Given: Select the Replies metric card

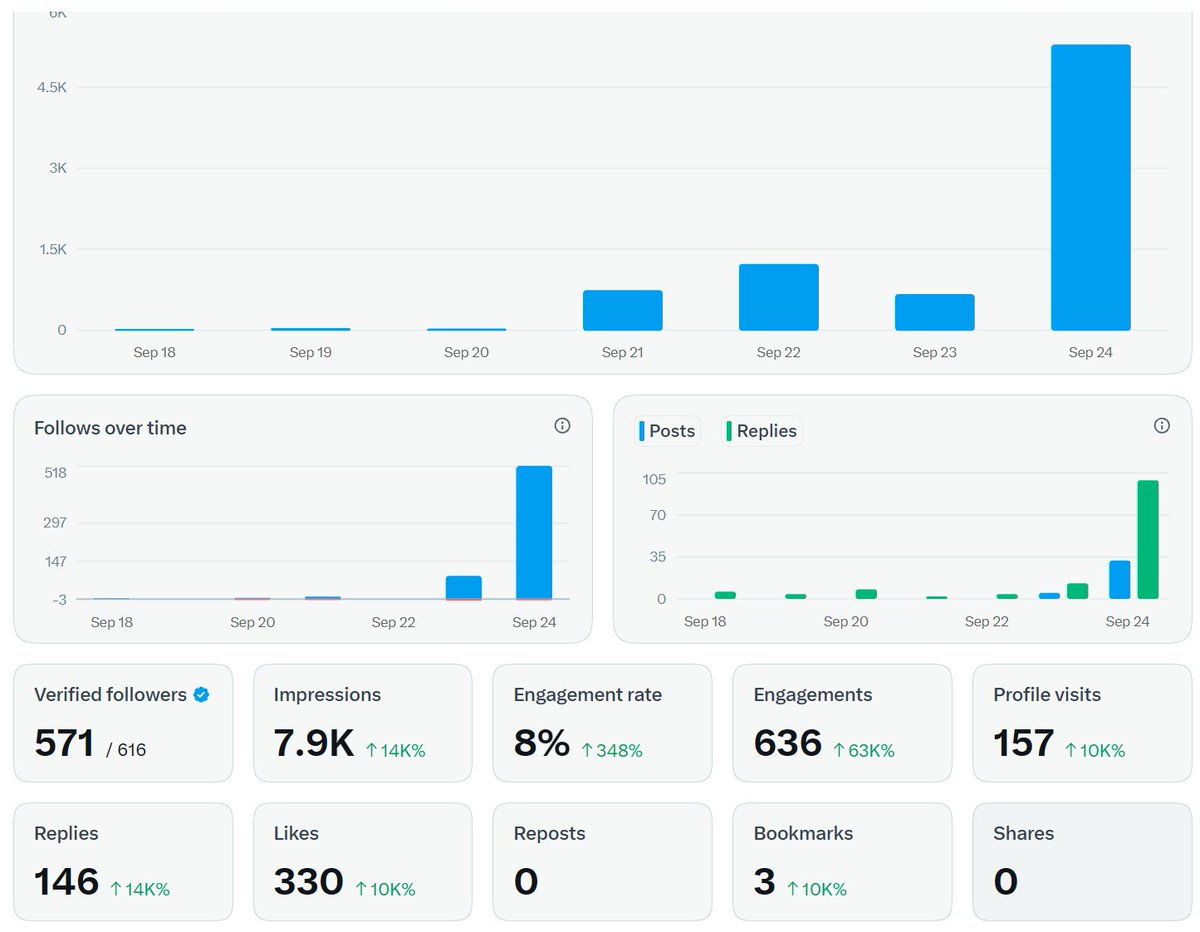Looking at the screenshot, I should click(123, 862).
